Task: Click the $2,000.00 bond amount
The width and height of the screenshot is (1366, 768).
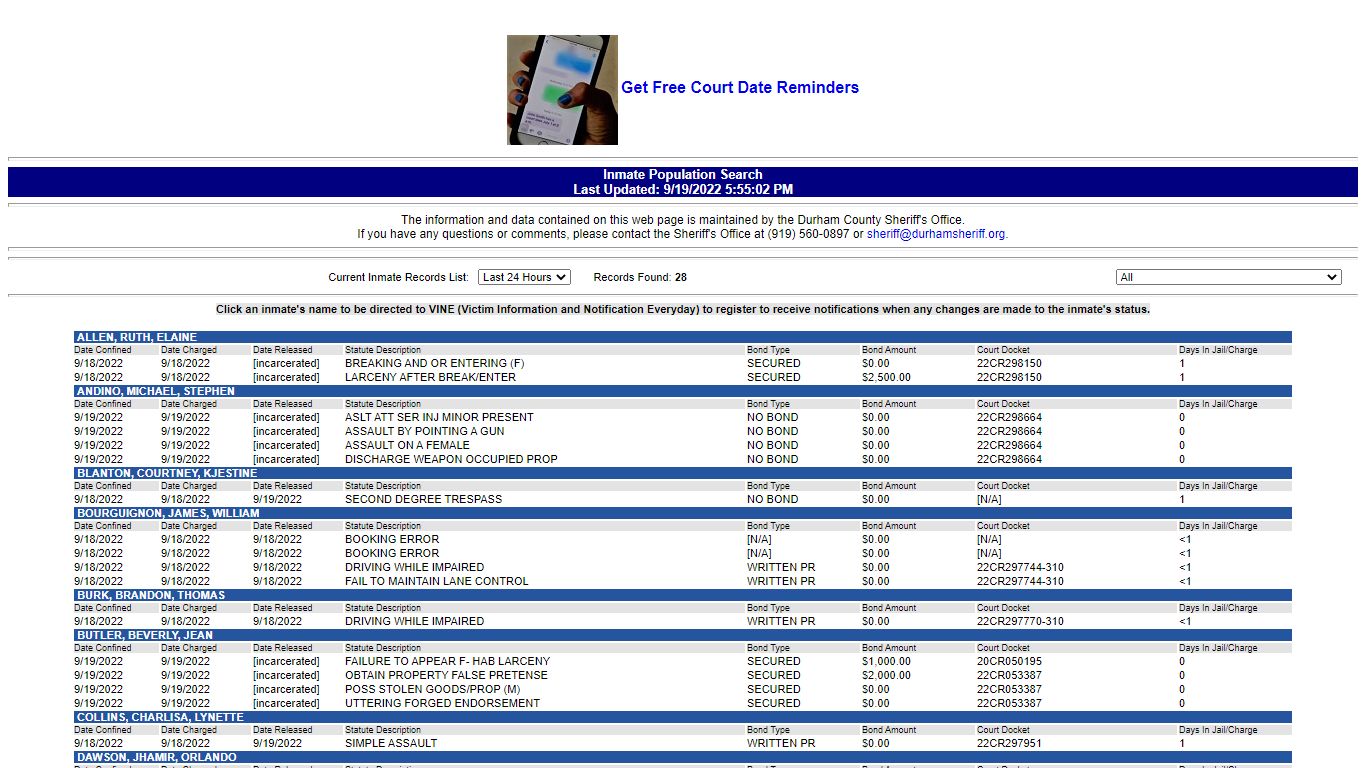Action: [886, 675]
